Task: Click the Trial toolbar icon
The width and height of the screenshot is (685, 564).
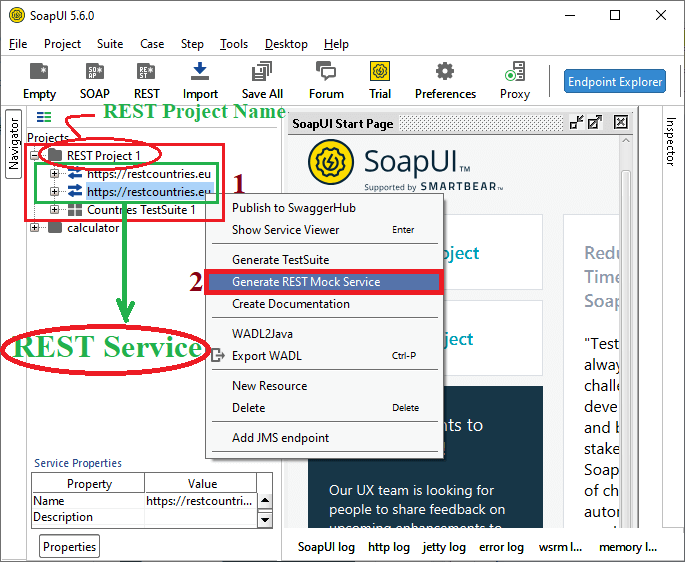Action: point(380,81)
